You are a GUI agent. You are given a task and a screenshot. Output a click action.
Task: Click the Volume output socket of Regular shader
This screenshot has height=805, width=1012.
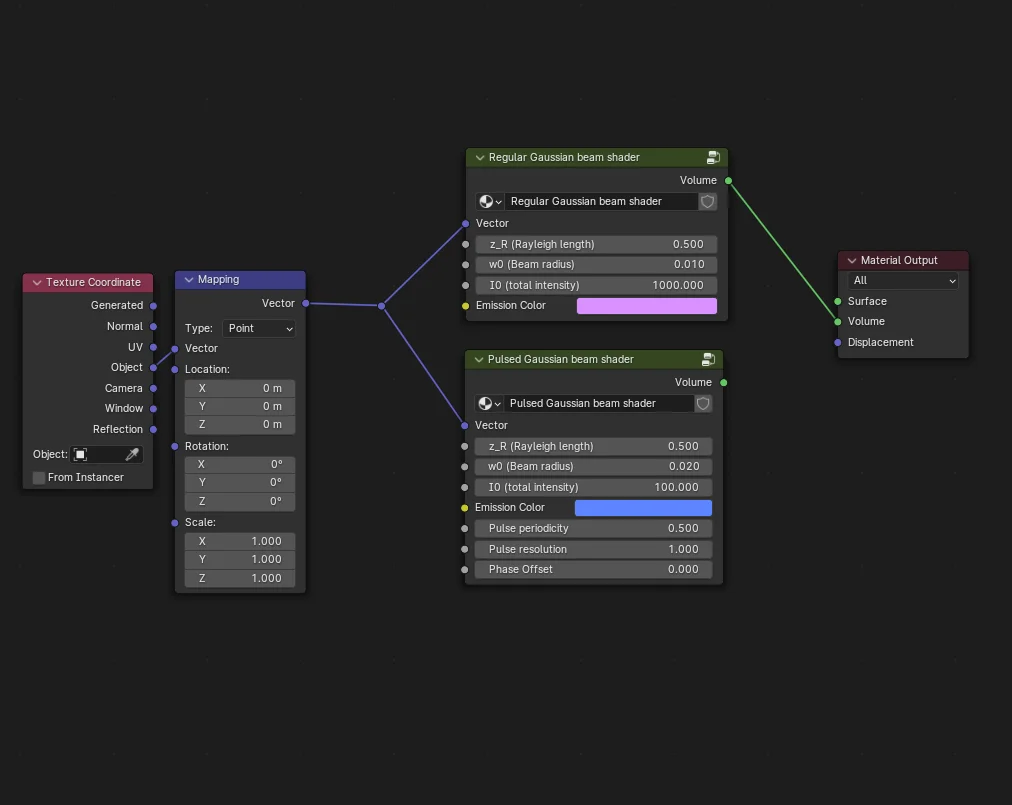pyautogui.click(x=727, y=180)
